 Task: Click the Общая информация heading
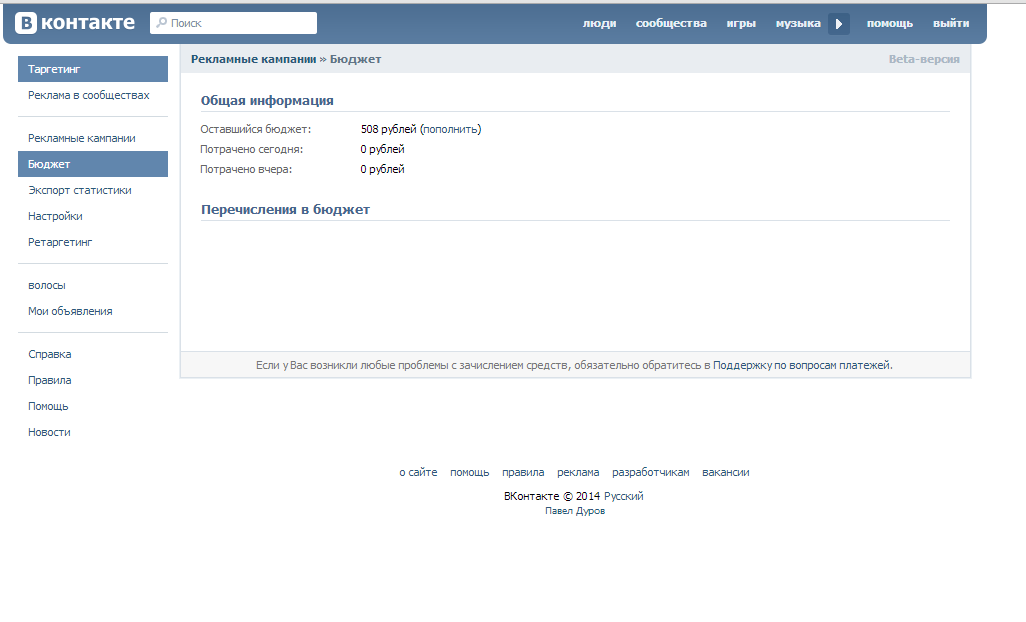tap(267, 101)
